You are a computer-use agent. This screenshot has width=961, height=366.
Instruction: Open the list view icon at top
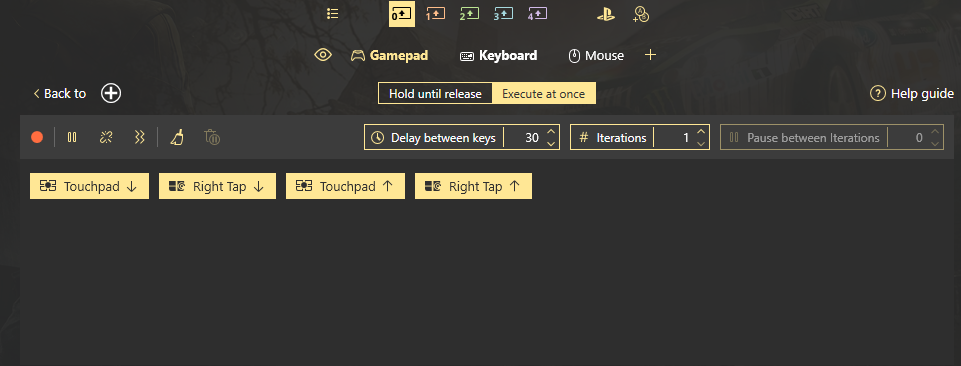(x=333, y=13)
